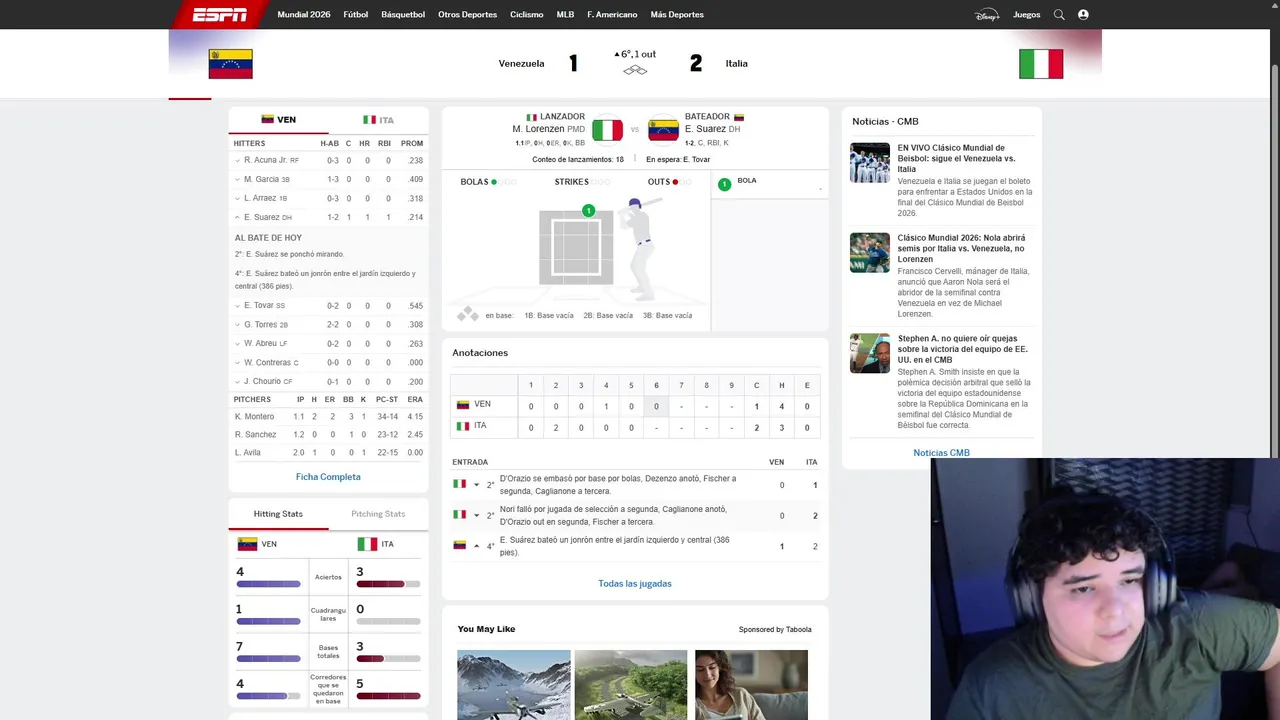
Task: Expand the Nori fielder's choice play
Action: tap(477, 516)
